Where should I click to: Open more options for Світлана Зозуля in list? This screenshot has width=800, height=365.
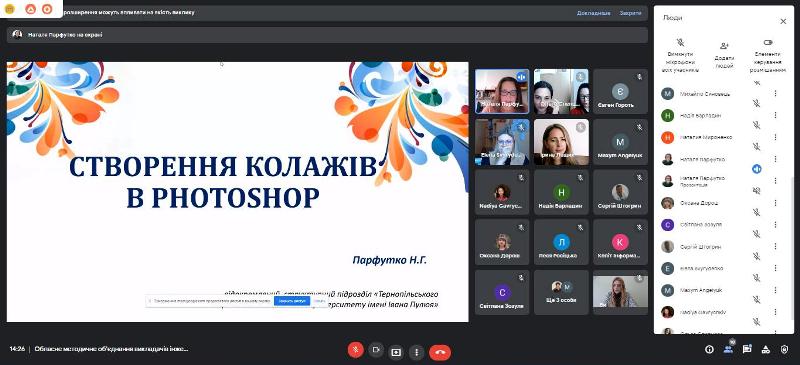(776, 225)
